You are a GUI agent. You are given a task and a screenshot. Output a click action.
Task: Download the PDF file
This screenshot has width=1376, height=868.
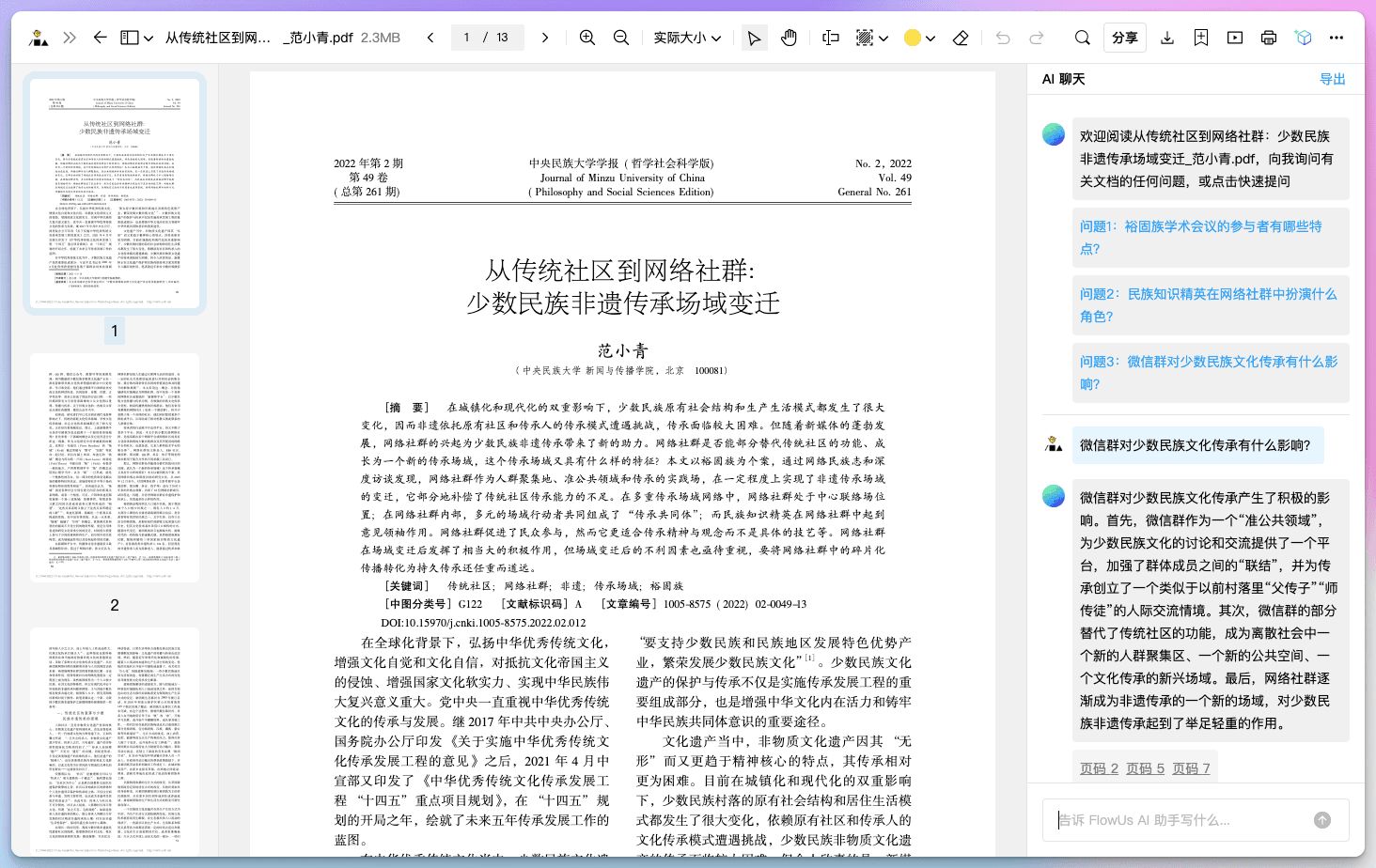(1167, 38)
